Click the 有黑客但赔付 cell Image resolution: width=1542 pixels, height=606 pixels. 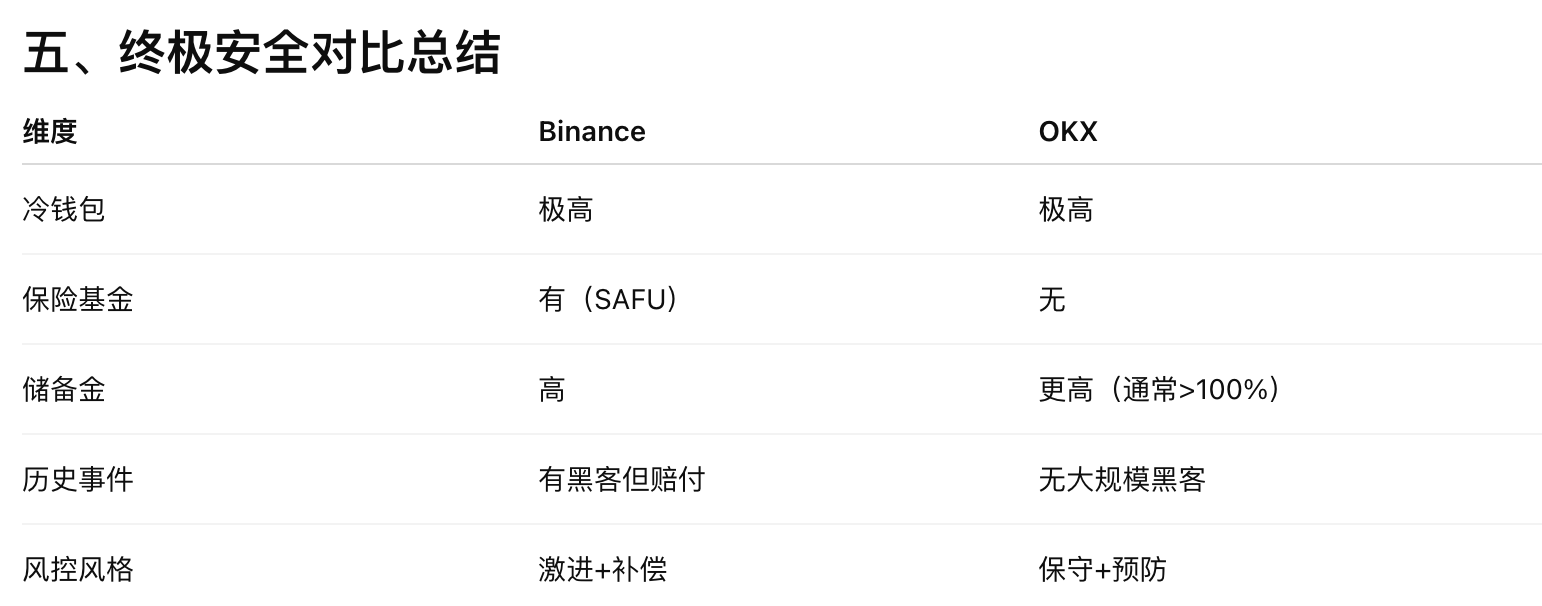click(x=621, y=479)
